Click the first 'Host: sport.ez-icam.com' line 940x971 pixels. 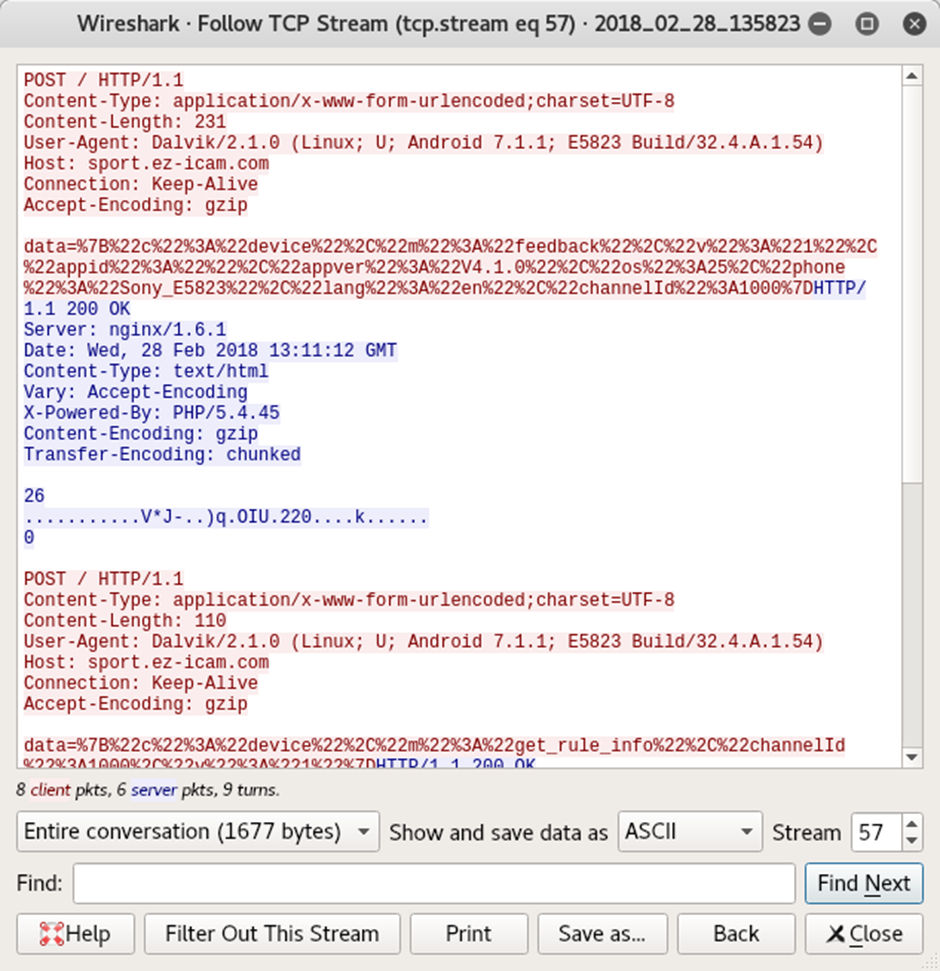146,163
